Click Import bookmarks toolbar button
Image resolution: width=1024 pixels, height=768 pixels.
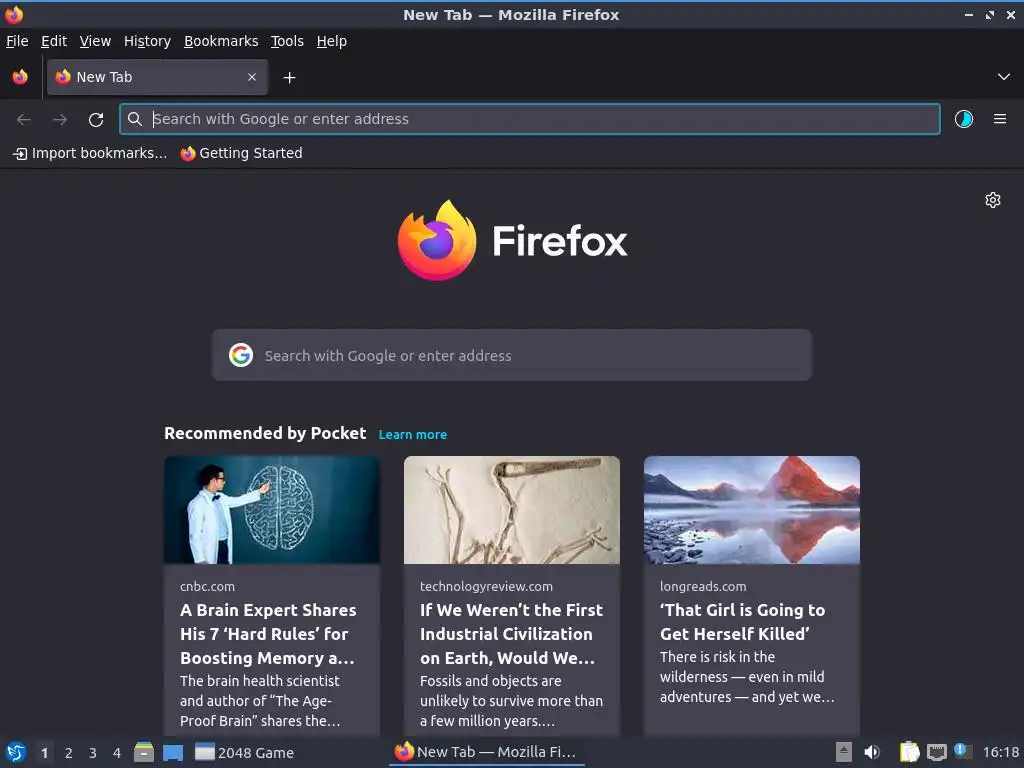90,153
